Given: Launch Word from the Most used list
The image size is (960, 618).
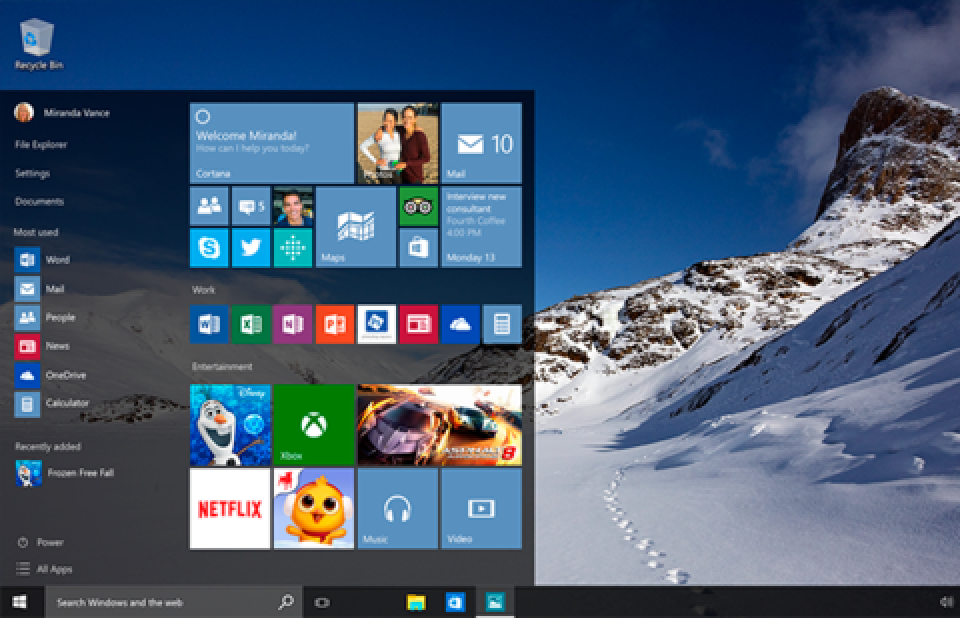Looking at the screenshot, I should click(x=42, y=260).
